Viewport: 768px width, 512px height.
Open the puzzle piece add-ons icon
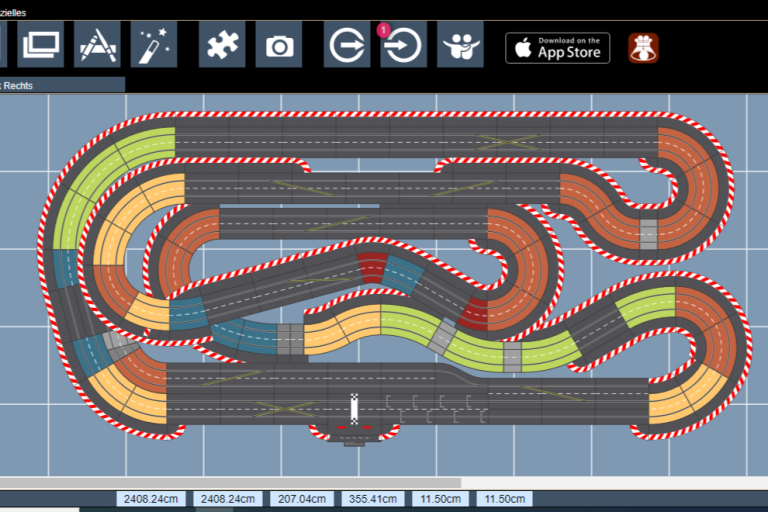pyautogui.click(x=222, y=45)
